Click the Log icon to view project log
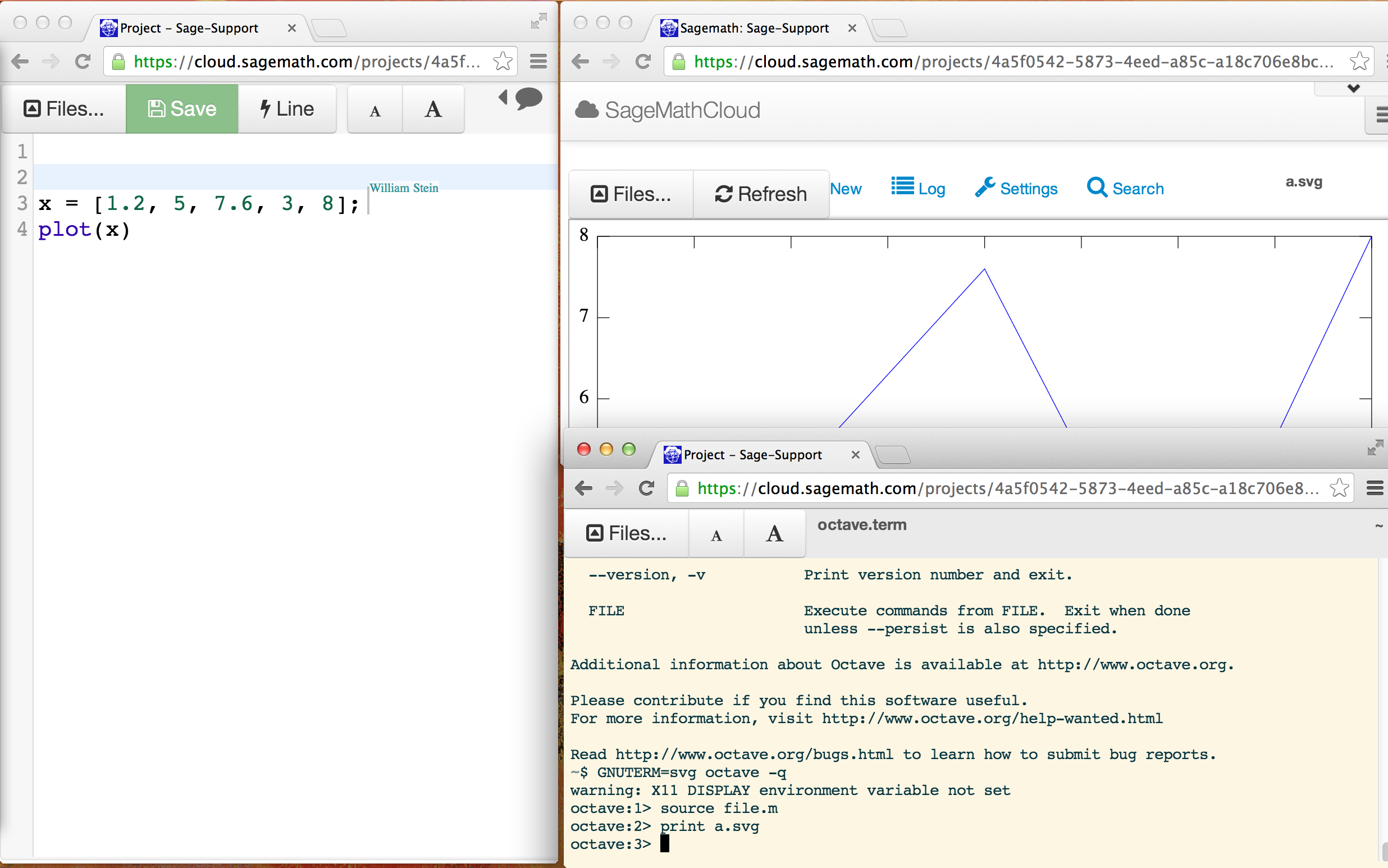This screenshot has height=868, width=1388. [x=917, y=188]
